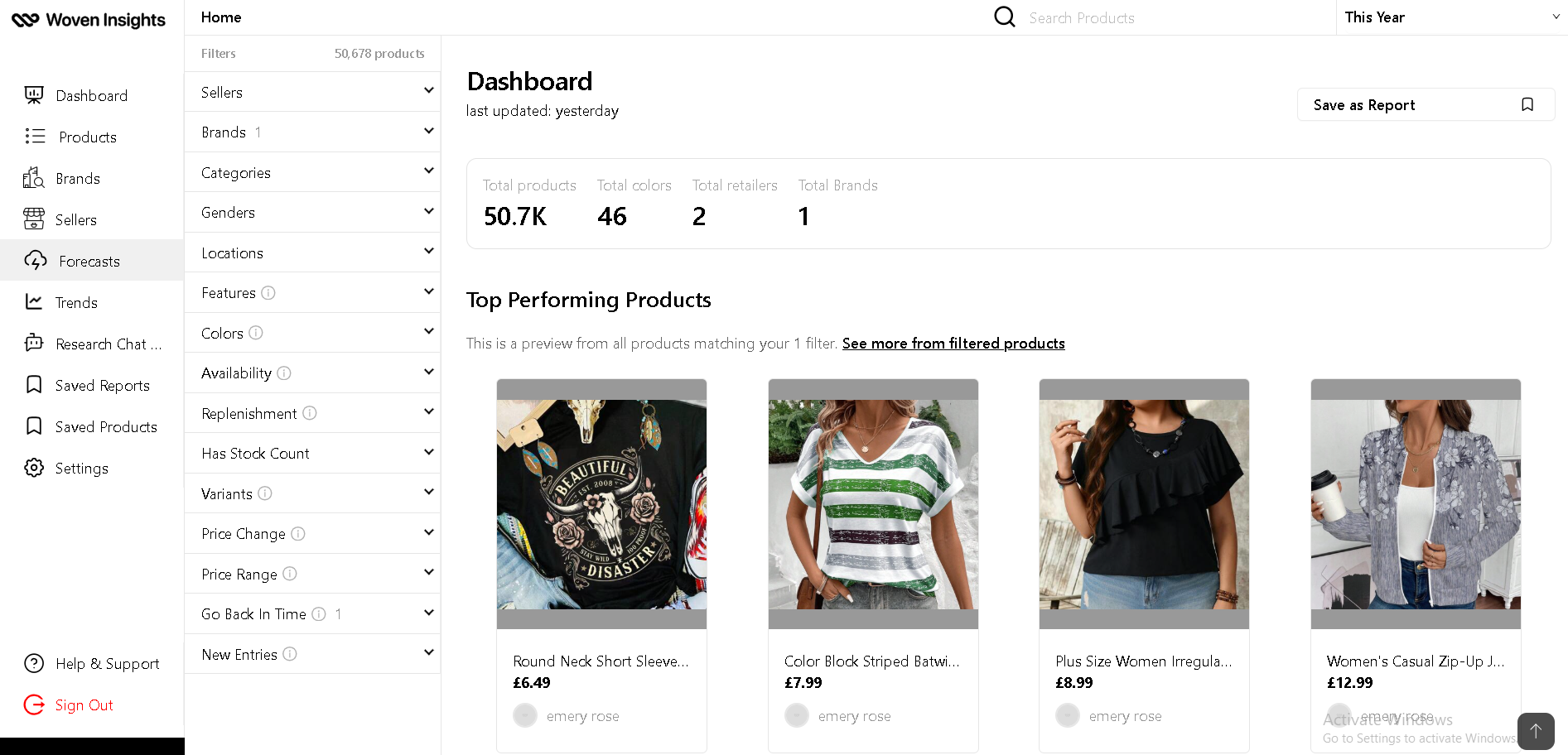Click the Research Chat robot icon
Image resolution: width=1568 pixels, height=755 pixels.
[34, 344]
